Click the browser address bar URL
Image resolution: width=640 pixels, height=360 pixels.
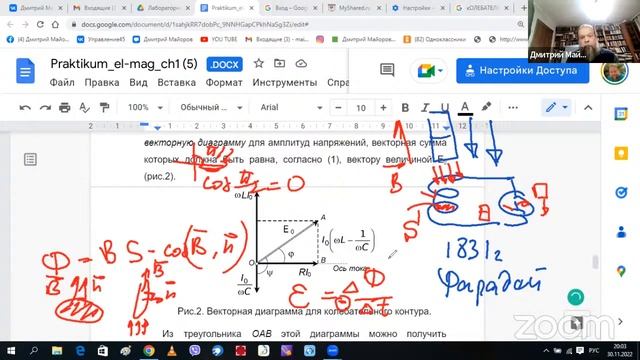(195, 24)
